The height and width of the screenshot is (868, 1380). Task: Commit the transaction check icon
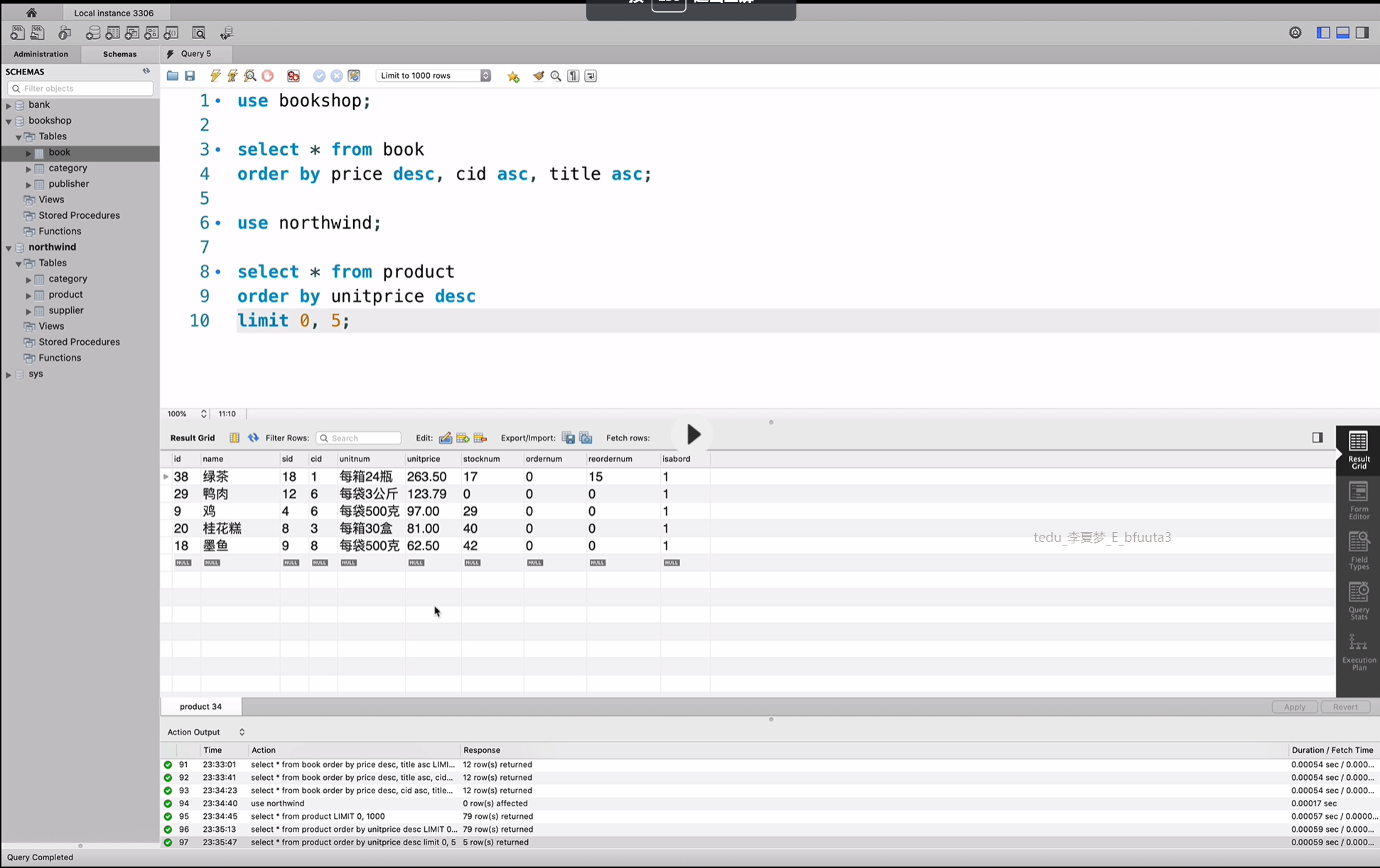coord(319,76)
